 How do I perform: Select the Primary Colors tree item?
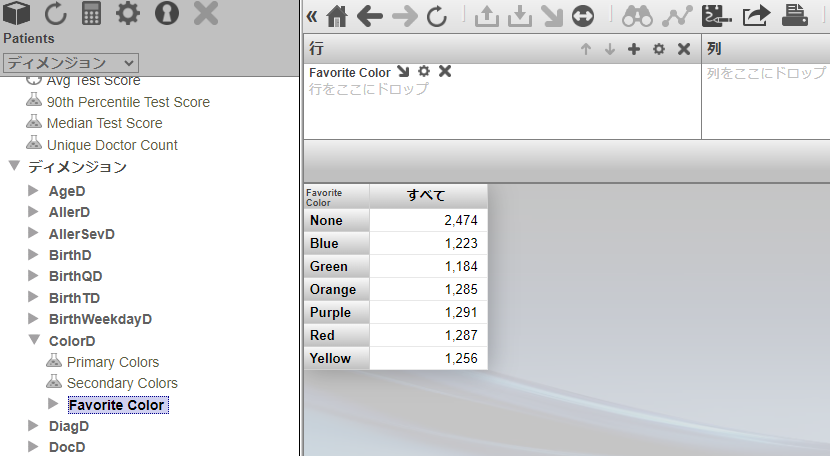112,362
